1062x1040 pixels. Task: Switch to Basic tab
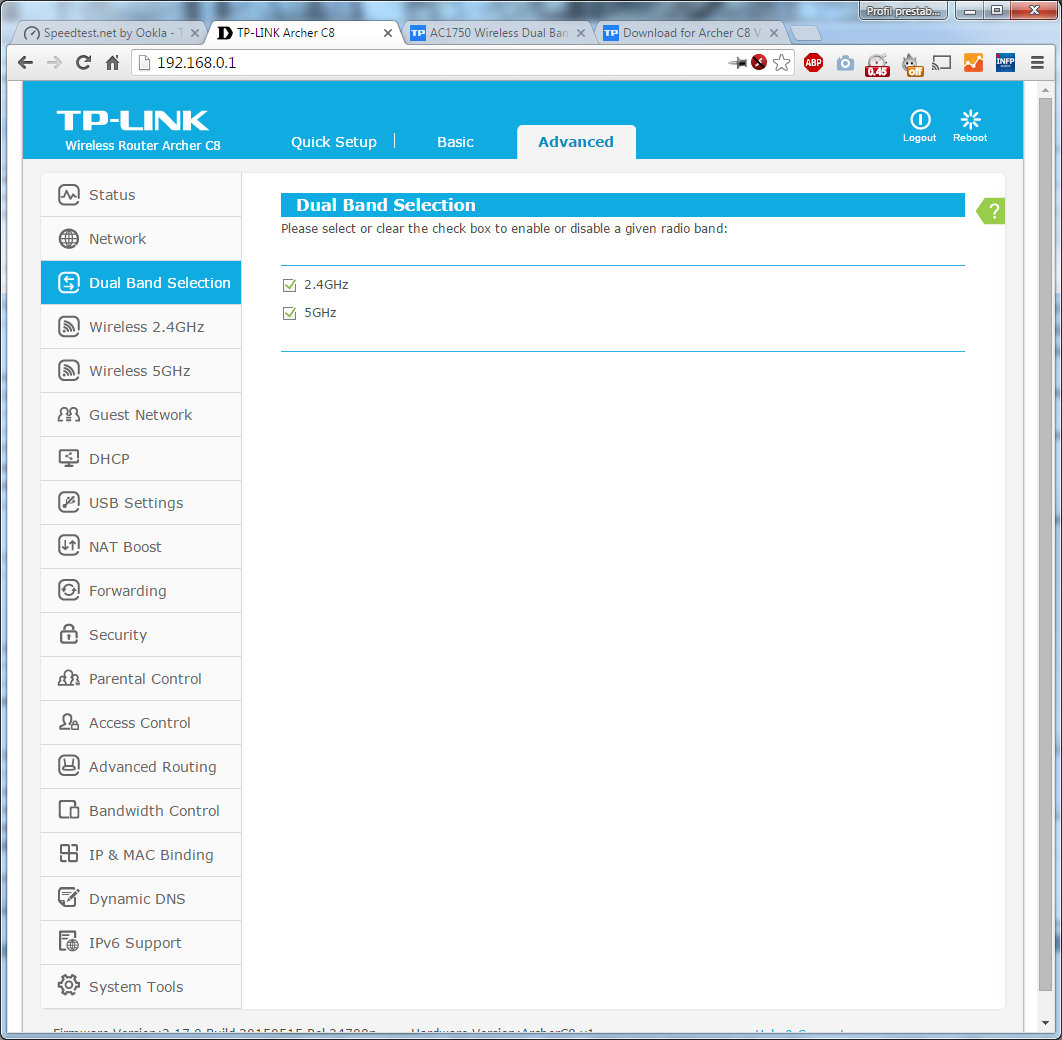455,142
